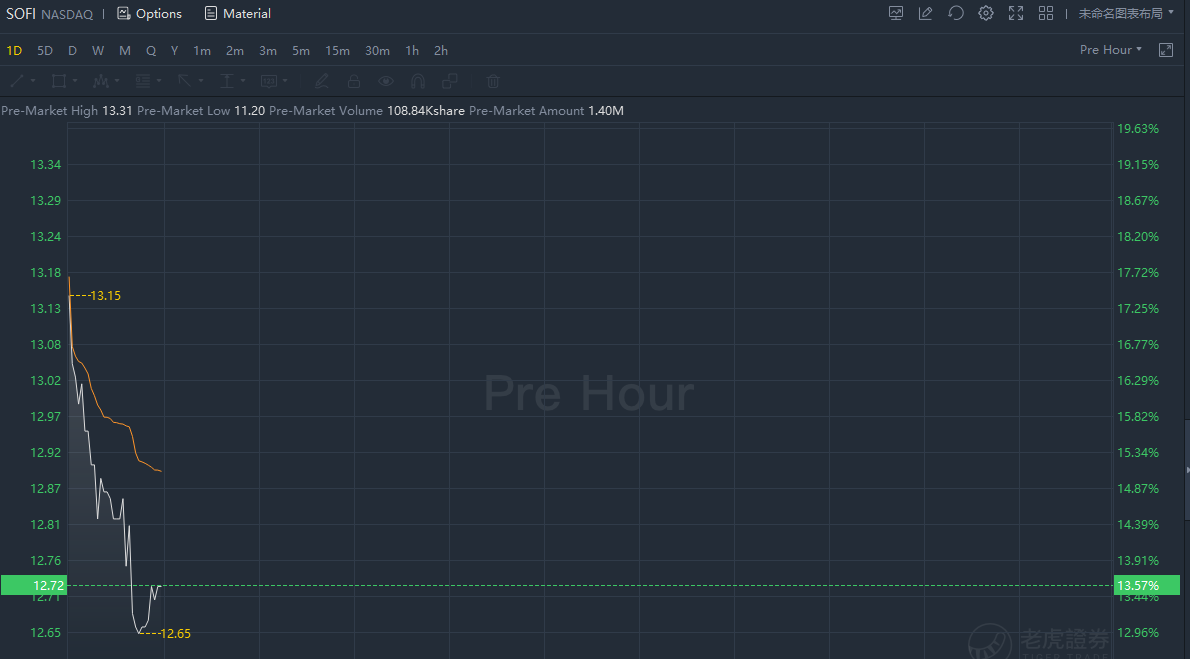Select the wave pattern drawing tool
The image size is (1190, 659).
coord(100,80)
